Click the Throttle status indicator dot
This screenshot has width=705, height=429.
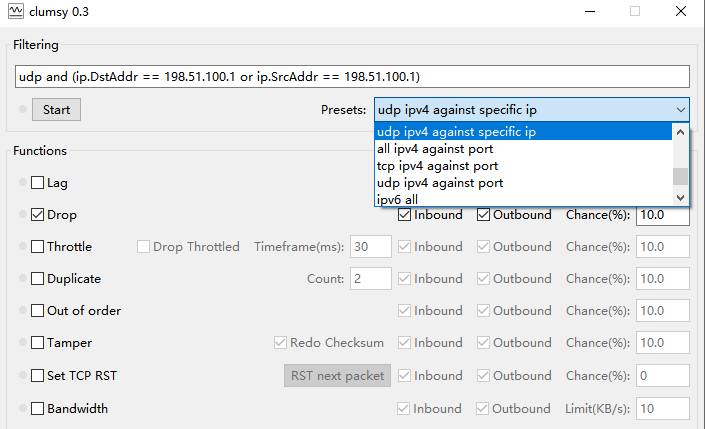(x=22, y=247)
